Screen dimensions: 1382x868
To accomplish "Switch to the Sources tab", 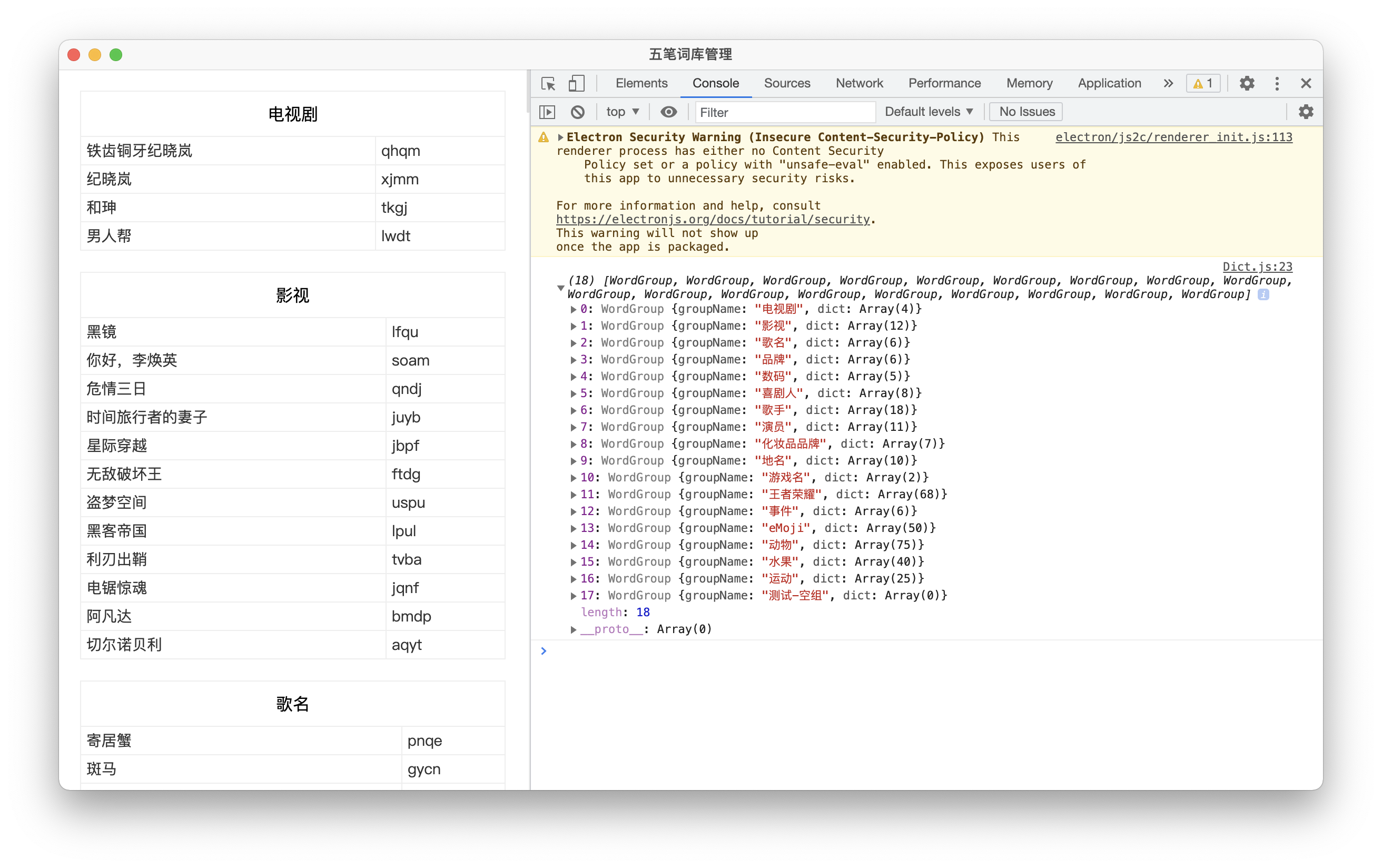I will [786, 83].
